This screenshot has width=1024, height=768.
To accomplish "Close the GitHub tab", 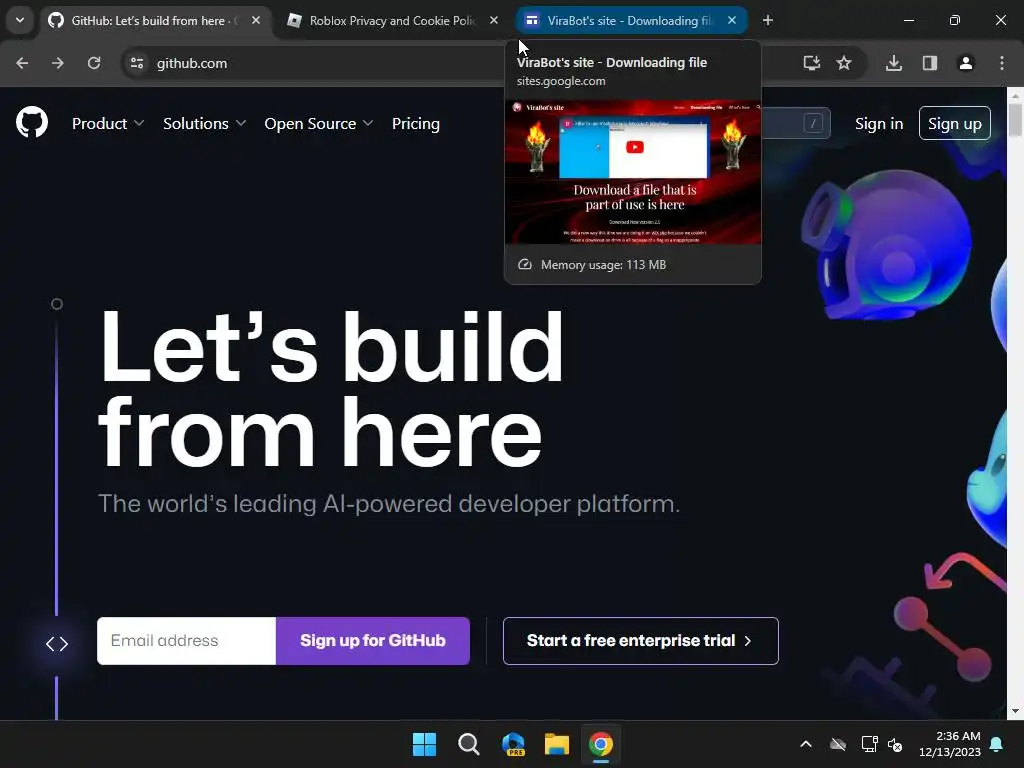I will click(256, 20).
